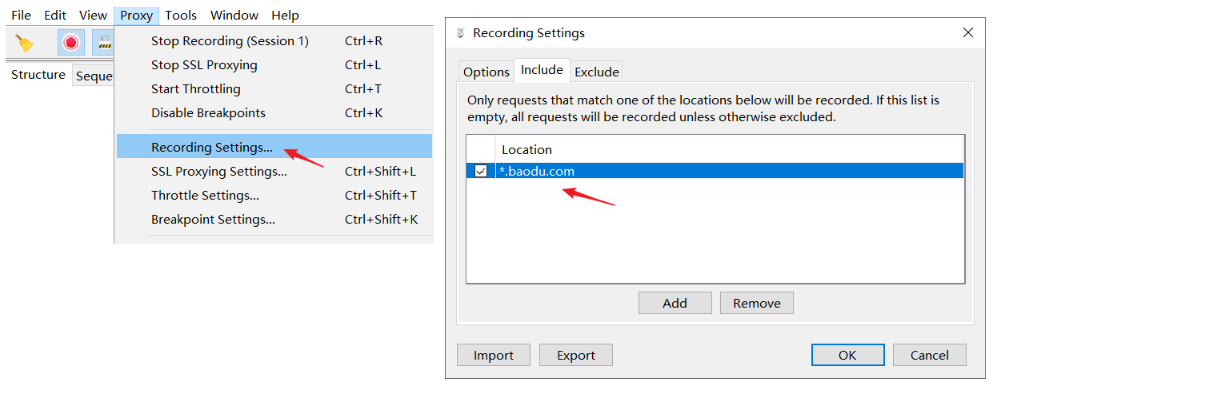1222x403 pixels.
Task: Select Stop Recording (Session 1)
Action: (x=230, y=41)
